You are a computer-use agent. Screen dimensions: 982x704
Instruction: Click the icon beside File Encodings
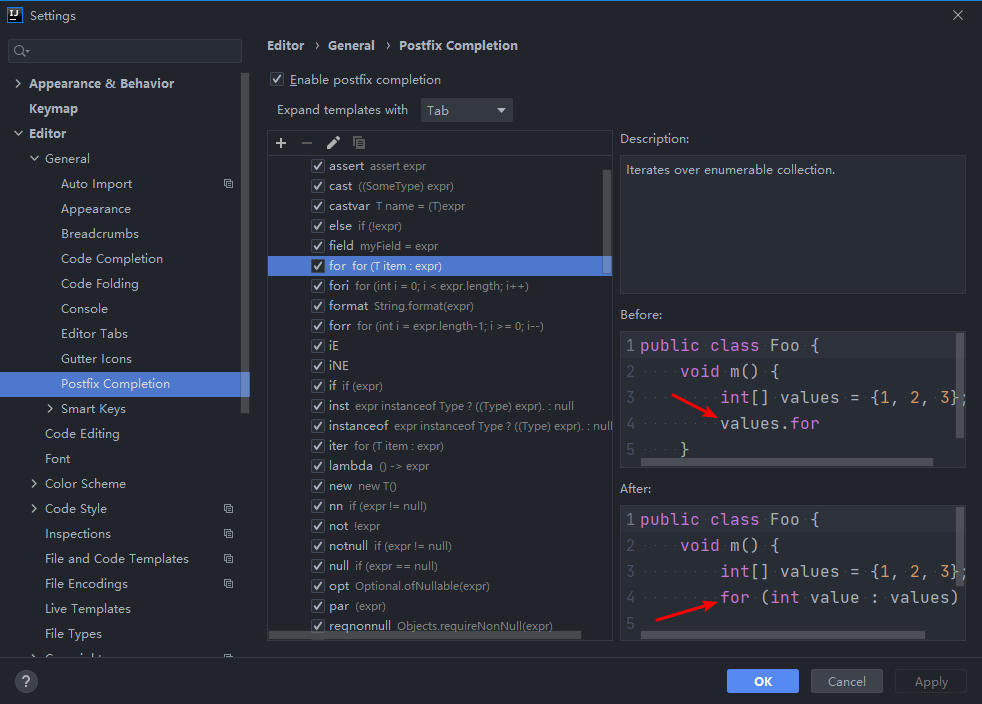(x=228, y=584)
